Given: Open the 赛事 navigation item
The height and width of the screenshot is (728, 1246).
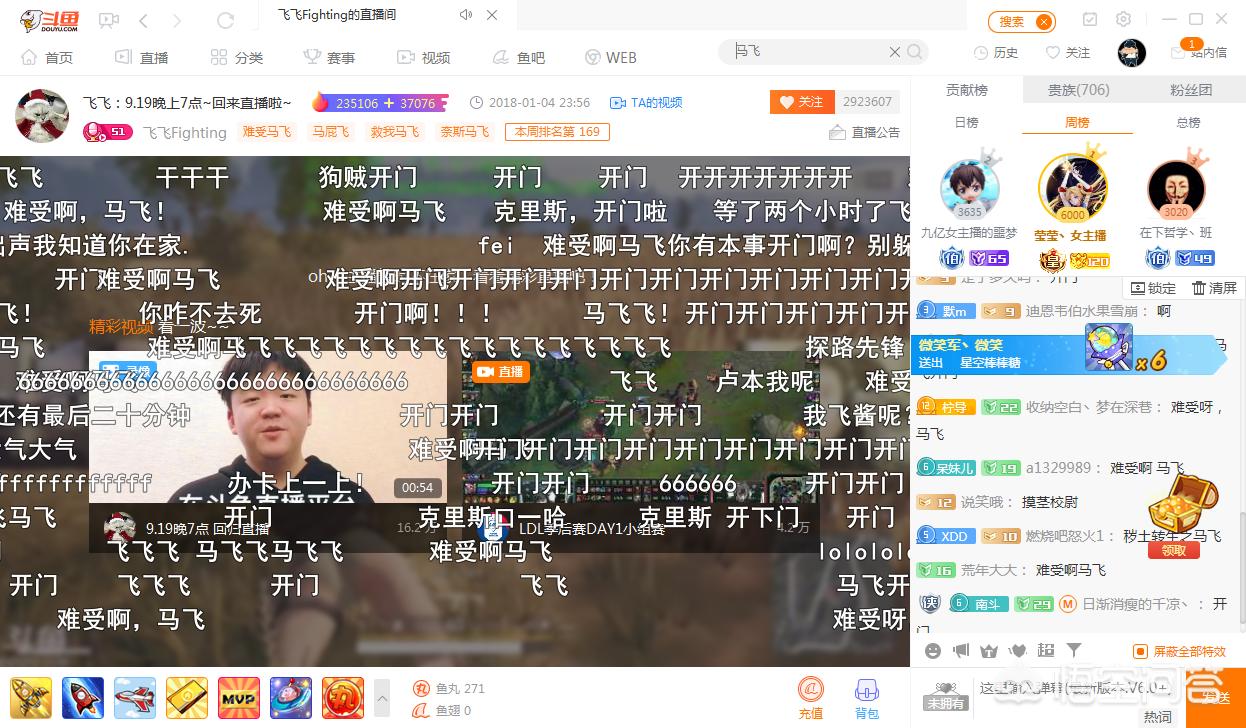Looking at the screenshot, I should [328, 57].
